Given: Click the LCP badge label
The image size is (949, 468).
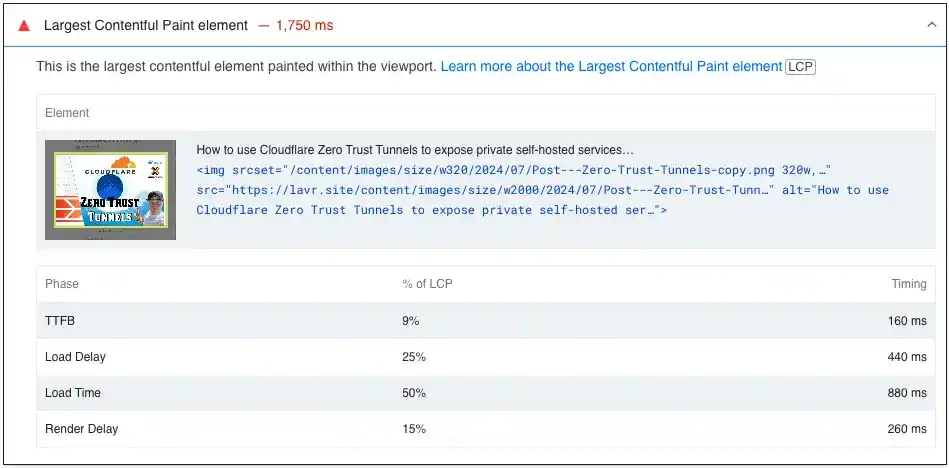Looking at the screenshot, I should [x=800, y=67].
